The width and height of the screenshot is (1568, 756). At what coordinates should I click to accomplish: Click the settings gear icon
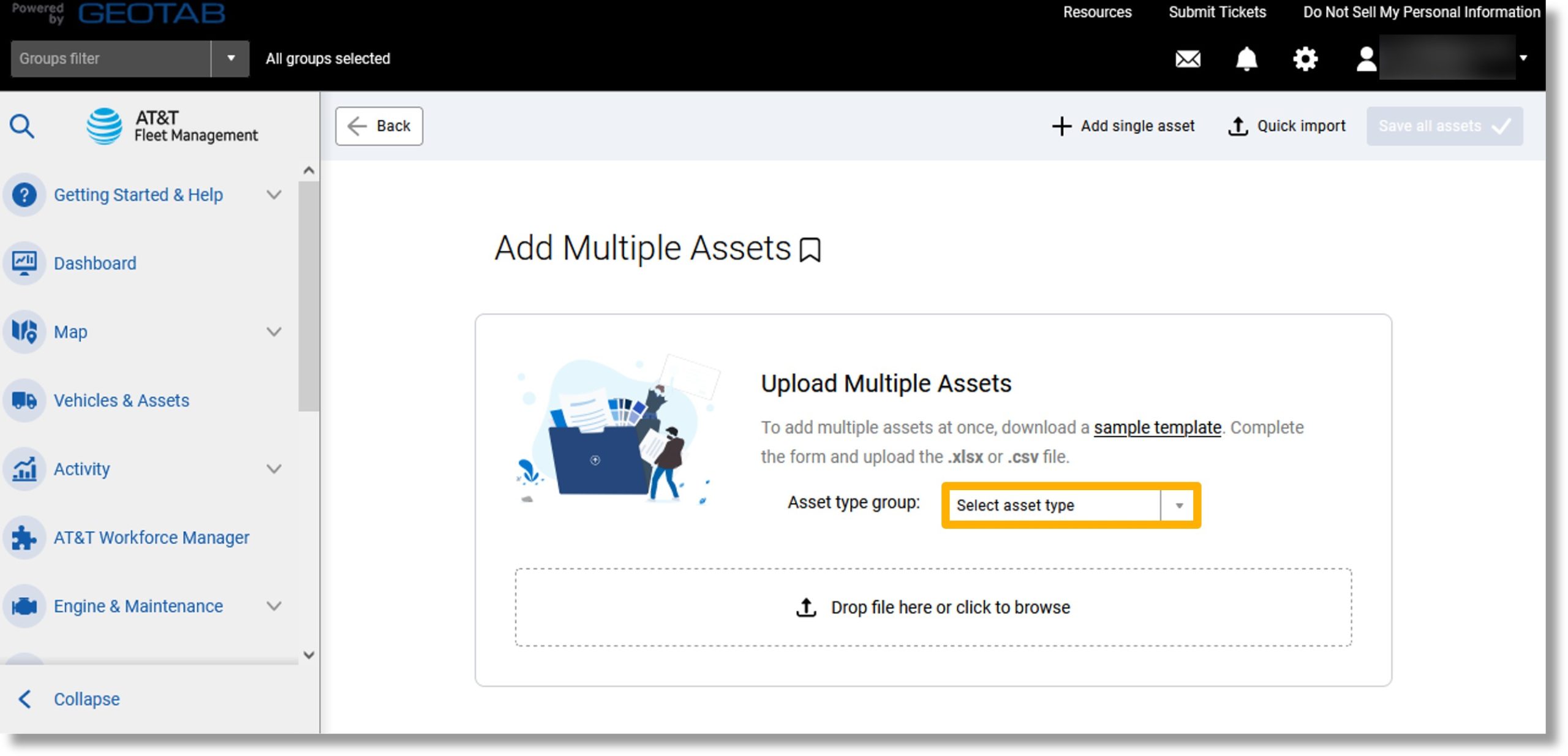click(x=1306, y=58)
